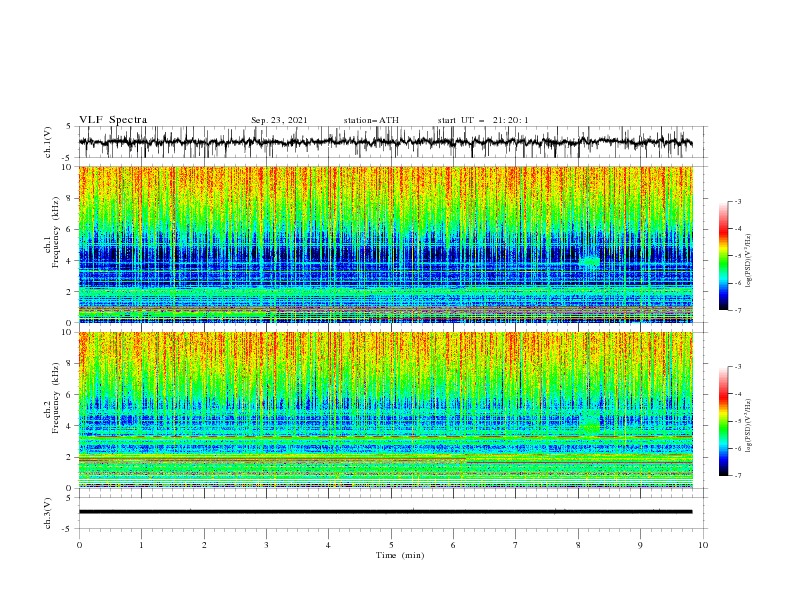Click the "ch.3(V)" axis label
The image size is (792, 612).
click(x=48, y=513)
